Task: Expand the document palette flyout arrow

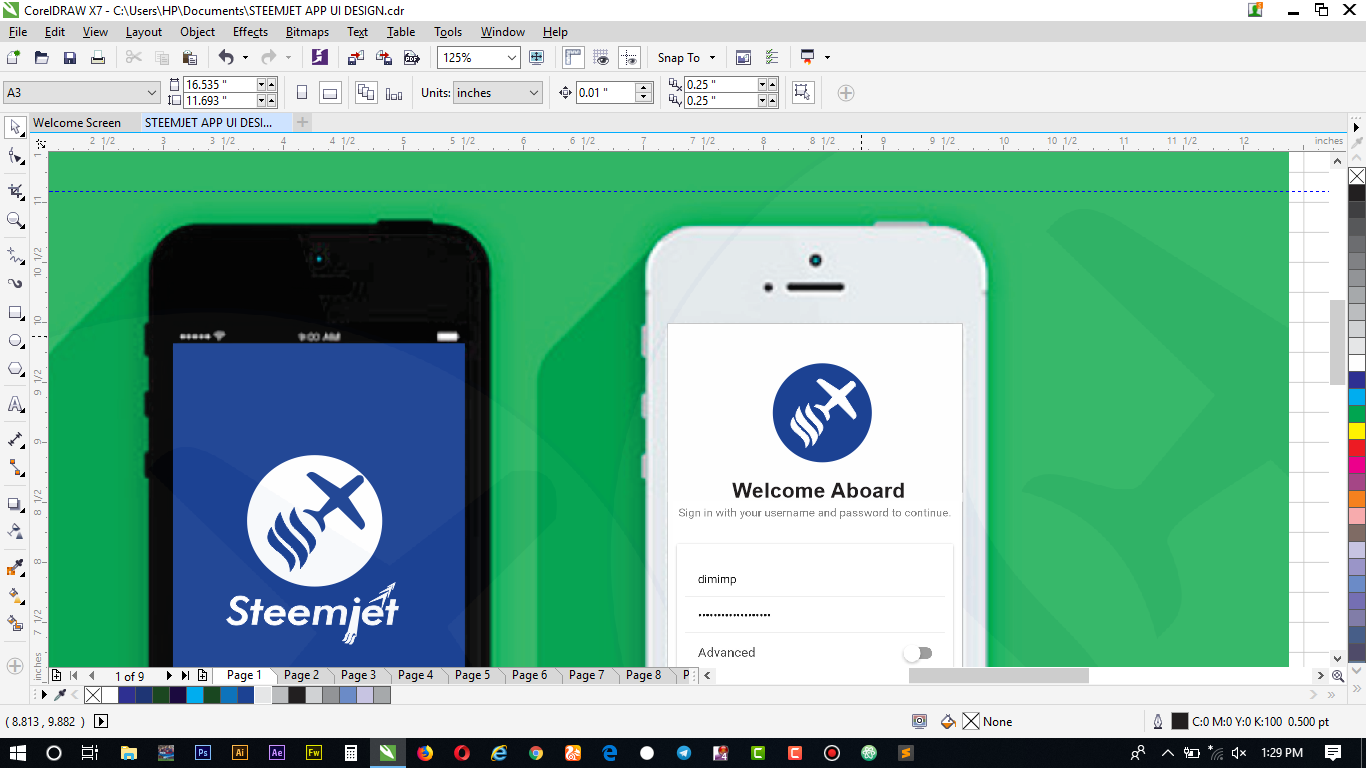Action: point(44,694)
